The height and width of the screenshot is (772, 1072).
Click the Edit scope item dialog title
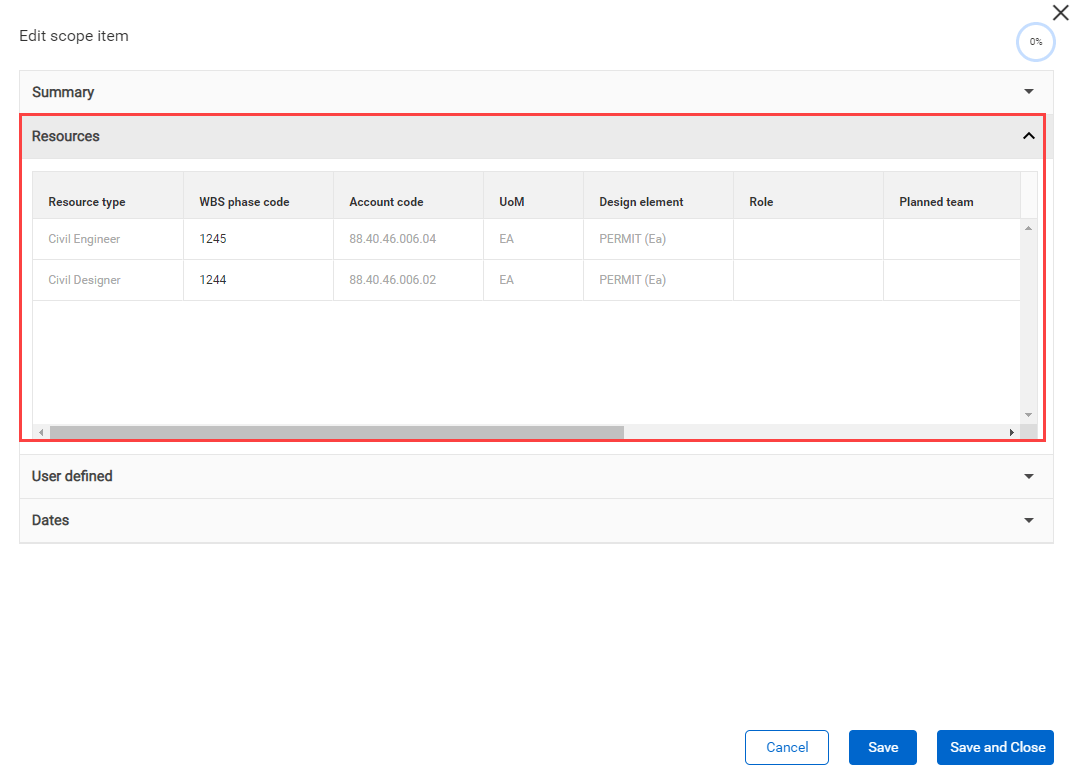[74, 36]
